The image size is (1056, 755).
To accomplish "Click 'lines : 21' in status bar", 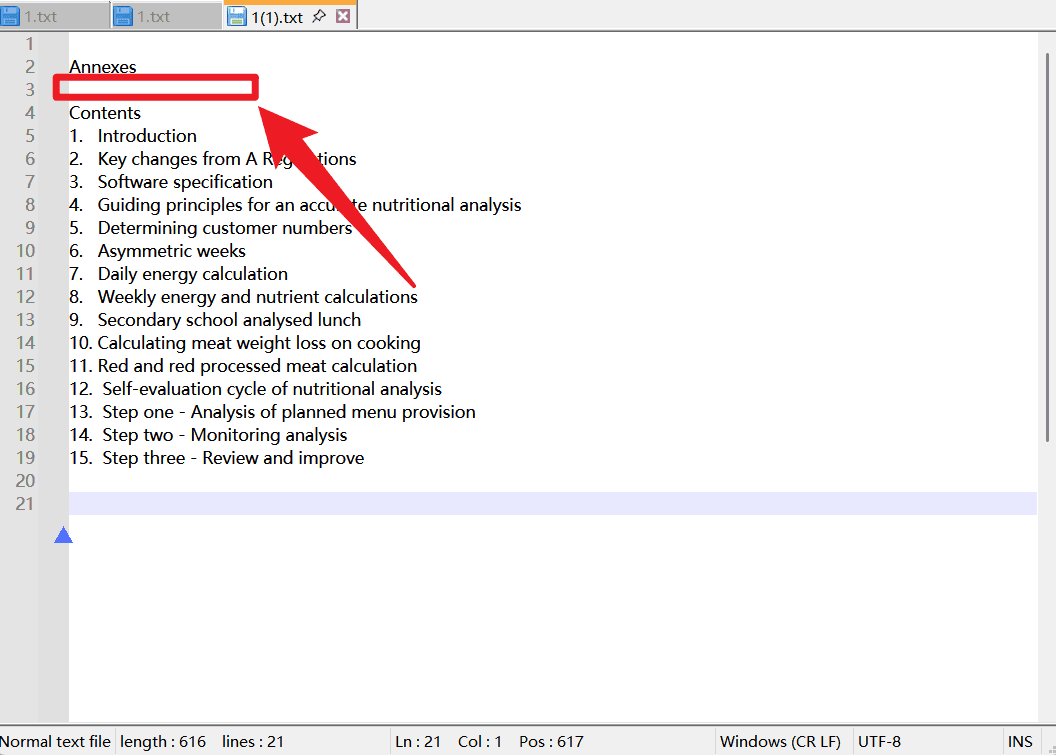I will 253,742.
